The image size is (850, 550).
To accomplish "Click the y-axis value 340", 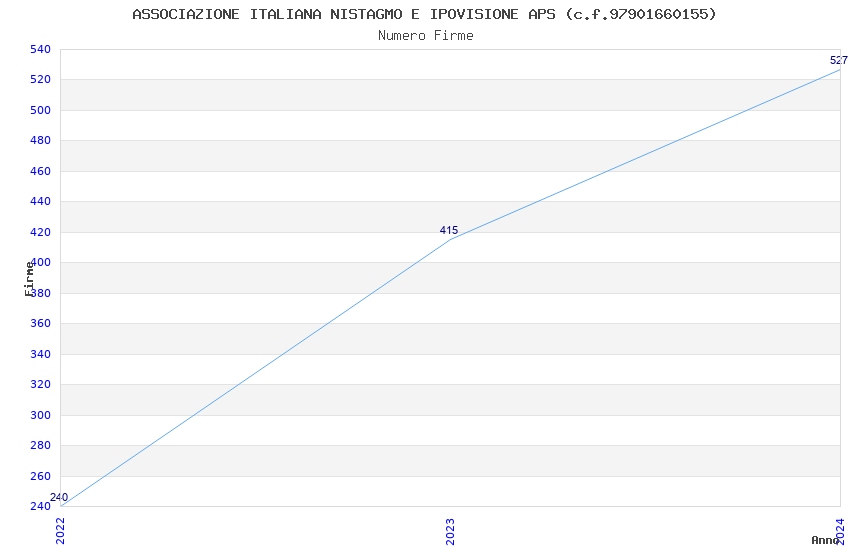I will click(41, 354).
